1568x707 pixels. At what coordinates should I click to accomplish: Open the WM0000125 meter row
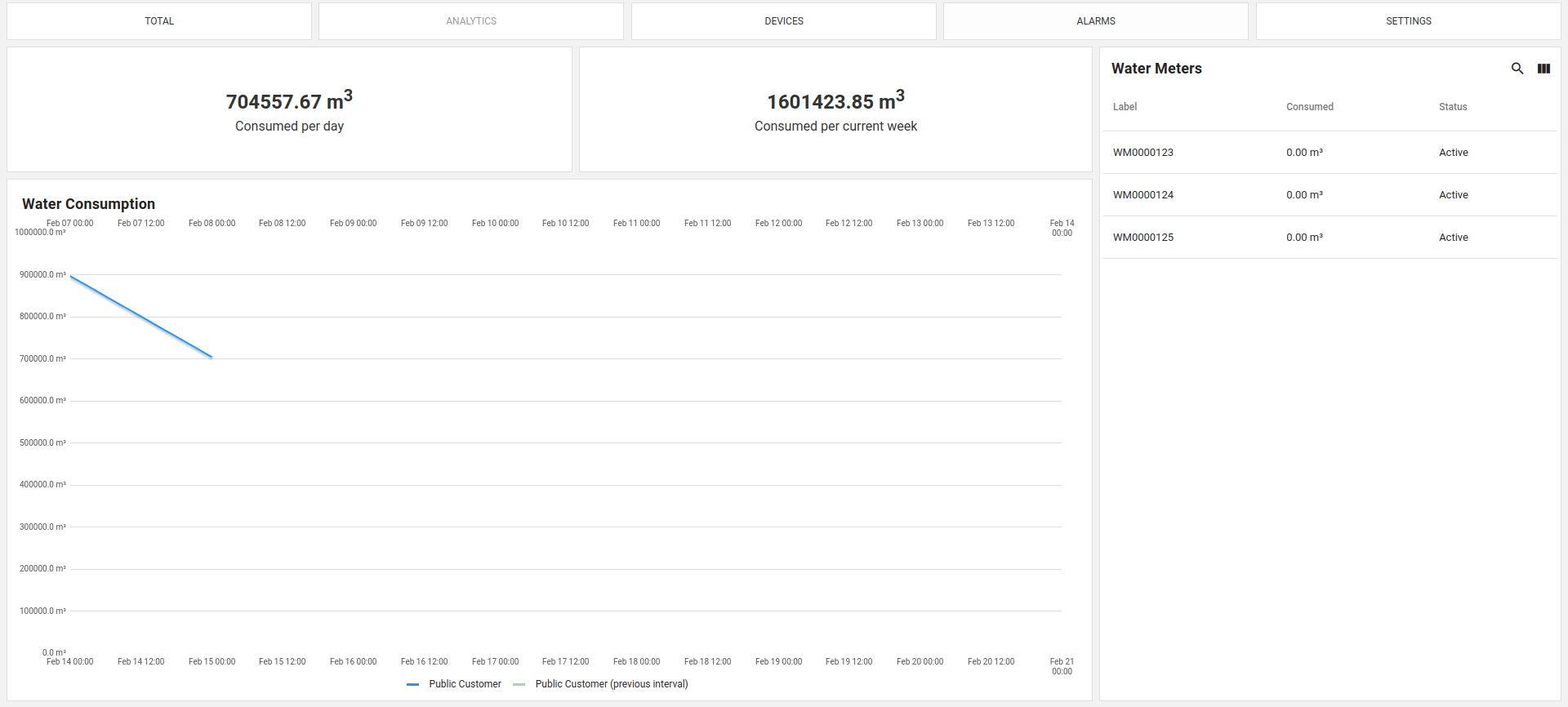click(1143, 238)
